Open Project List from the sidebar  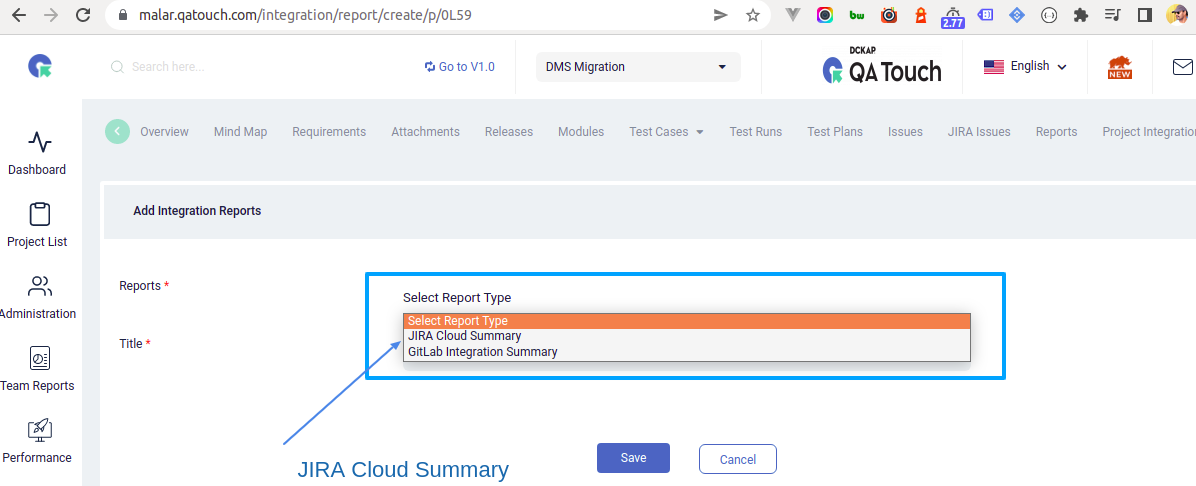point(37,226)
